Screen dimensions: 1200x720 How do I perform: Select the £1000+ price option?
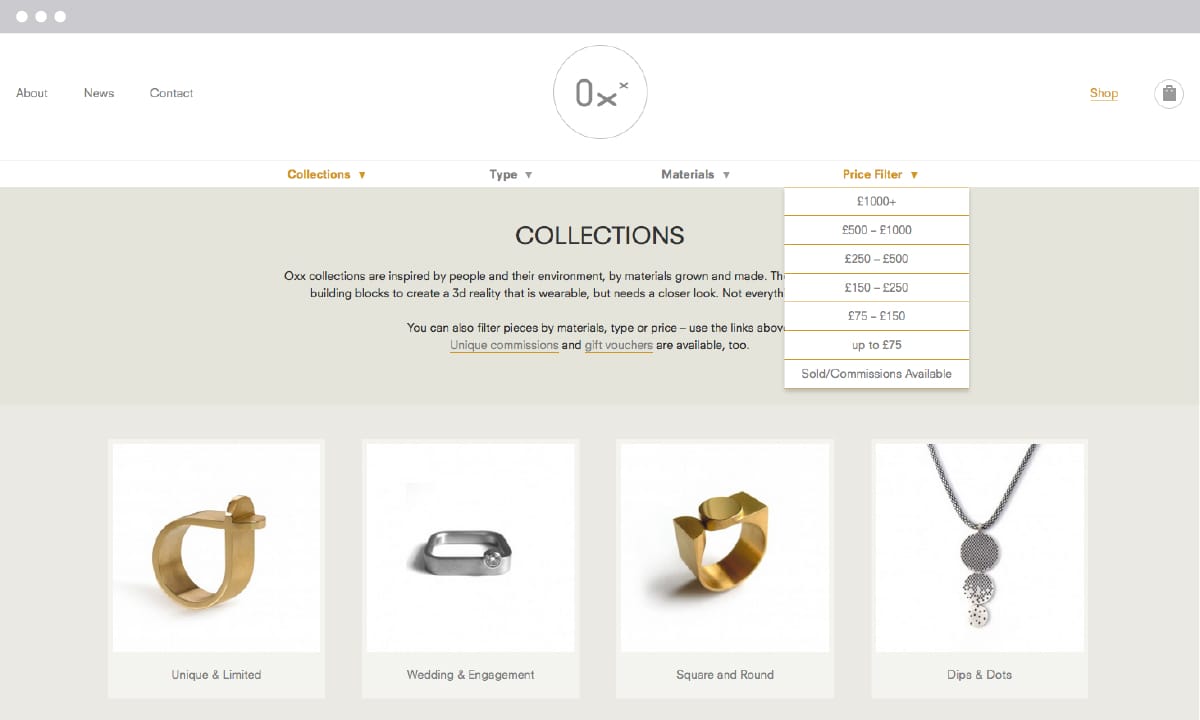(876, 201)
